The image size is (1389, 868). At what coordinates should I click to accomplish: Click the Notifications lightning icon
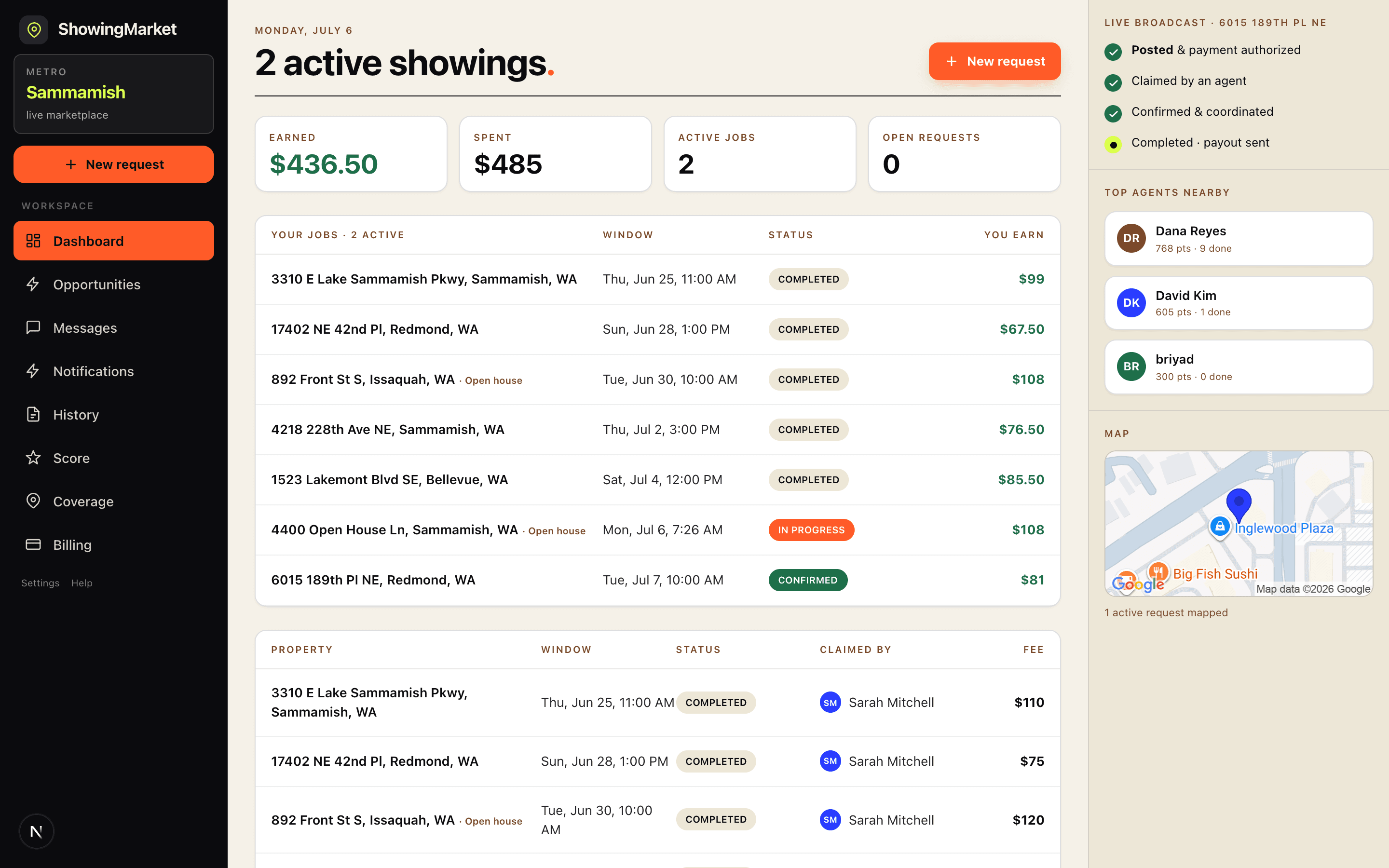(x=33, y=371)
